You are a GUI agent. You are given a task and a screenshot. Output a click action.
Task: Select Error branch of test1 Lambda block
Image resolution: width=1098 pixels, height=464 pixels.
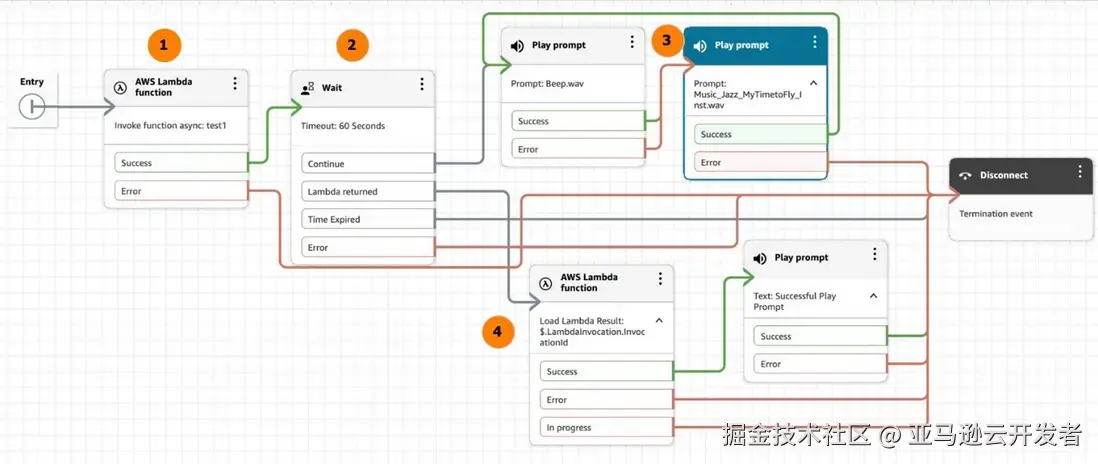click(181, 191)
